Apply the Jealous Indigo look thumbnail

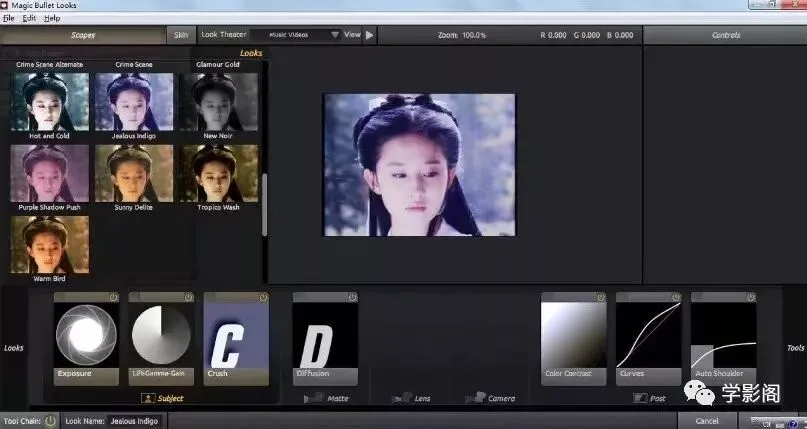(x=134, y=102)
